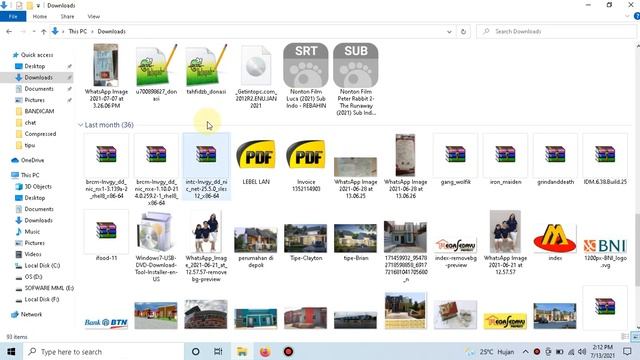
Task: Select the brcm-lnvgy nx1 archive file
Action: [x=106, y=167]
